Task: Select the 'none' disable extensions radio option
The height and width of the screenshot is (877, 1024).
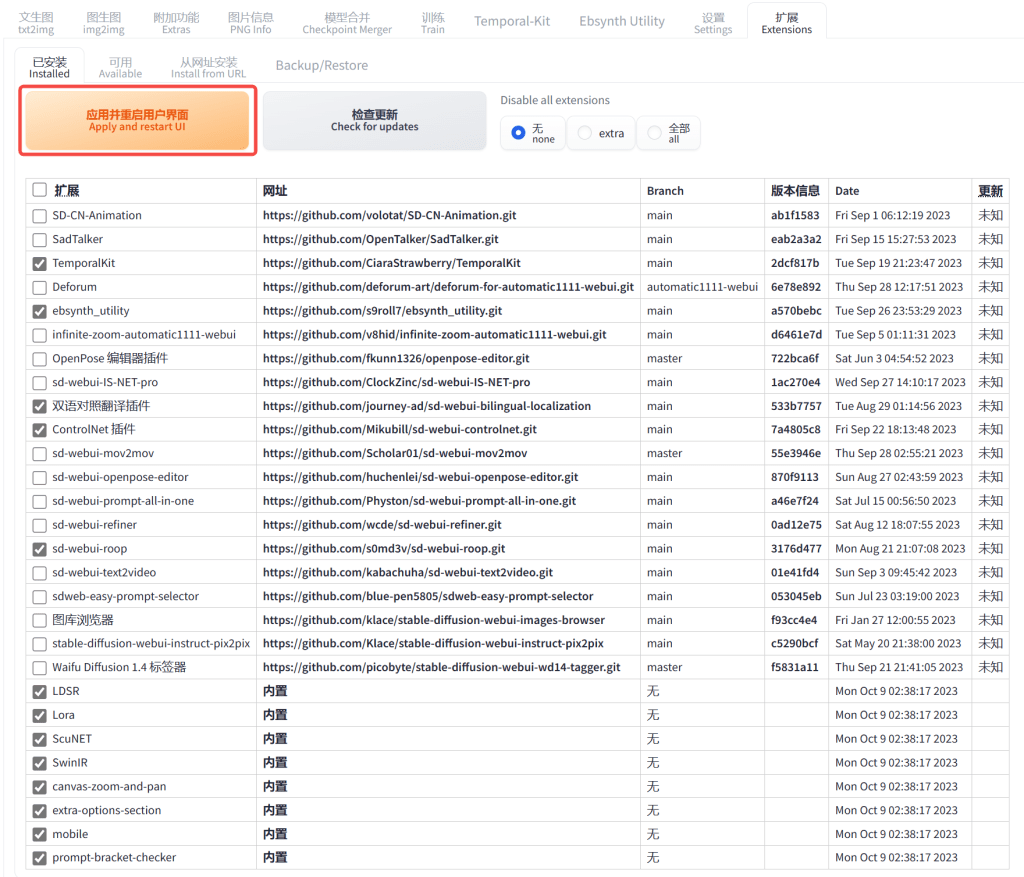Action: [x=518, y=133]
